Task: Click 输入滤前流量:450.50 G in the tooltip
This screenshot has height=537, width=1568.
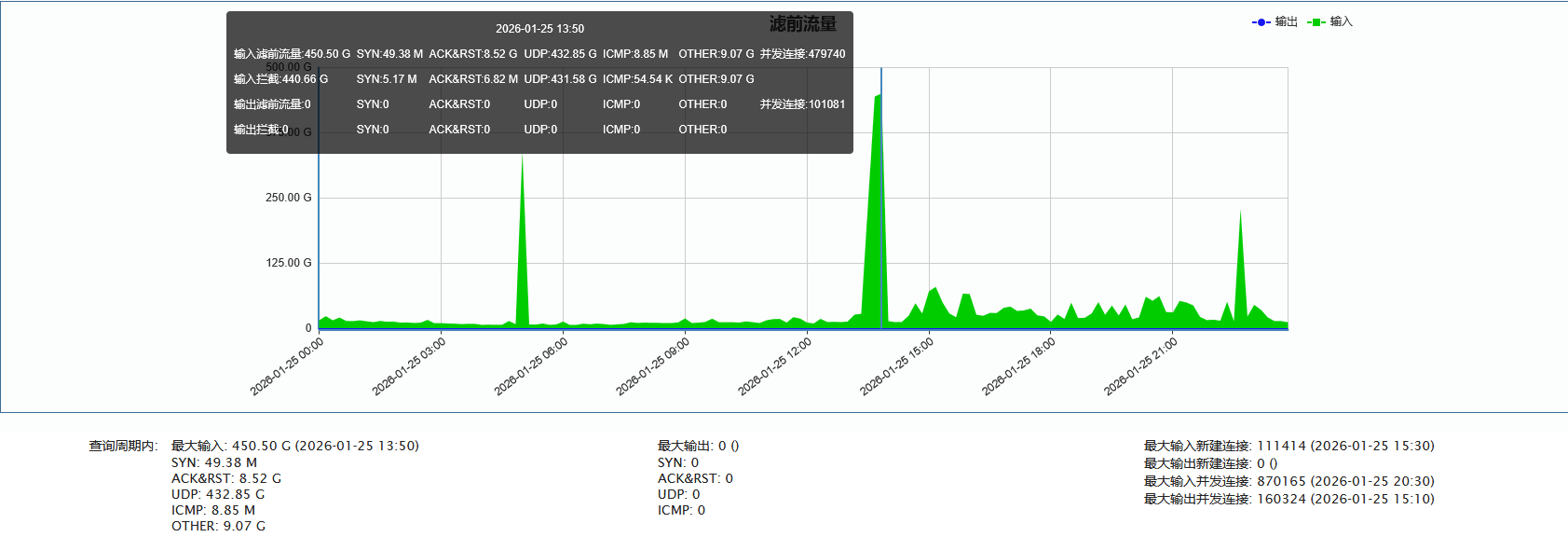Action: pyautogui.click(x=292, y=54)
